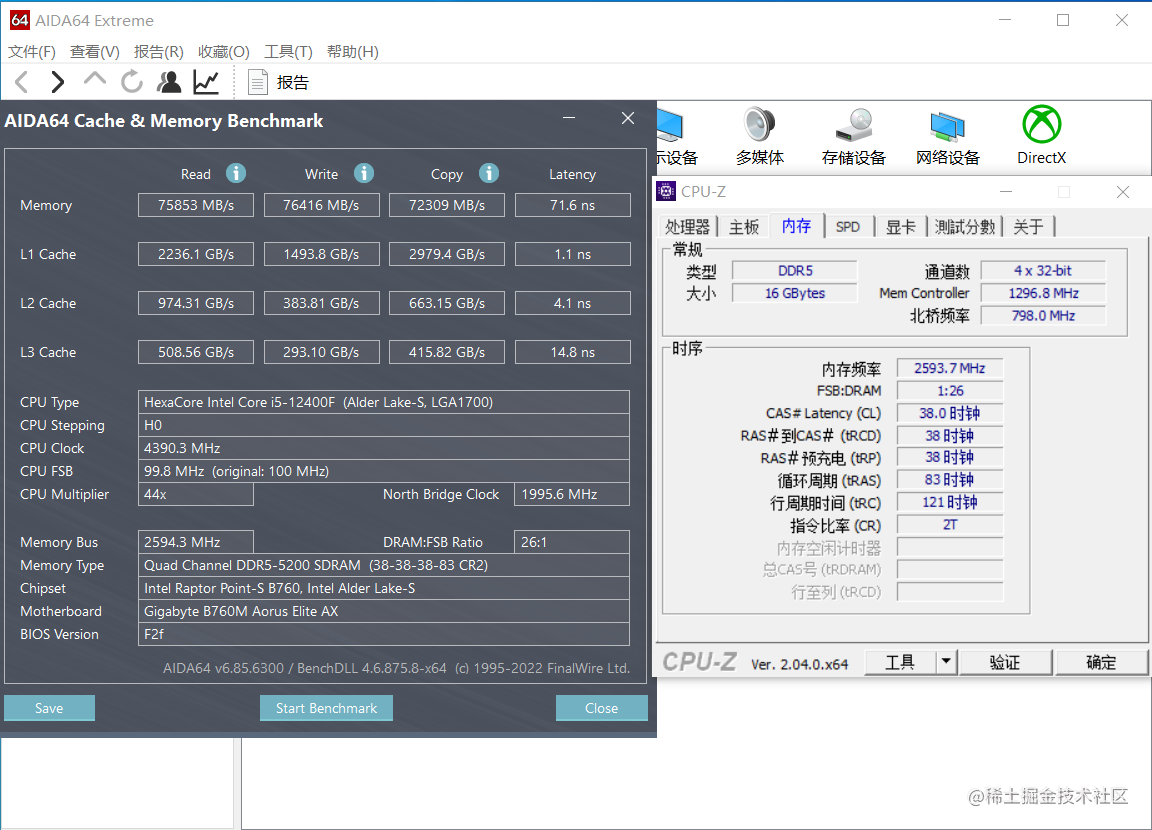This screenshot has height=830, width=1152.
Task: Click the Memory Write 76416 MB/s field
Action: (x=322, y=205)
